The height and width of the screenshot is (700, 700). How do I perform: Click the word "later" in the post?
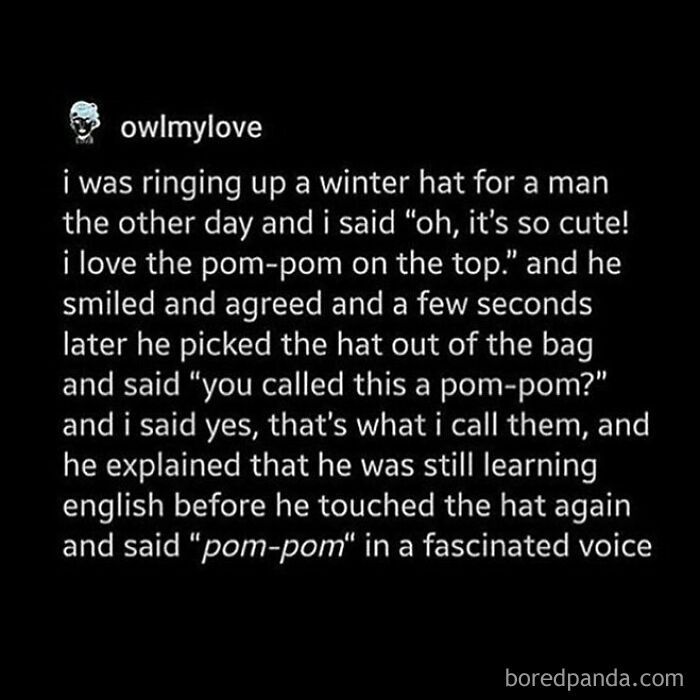[95, 345]
